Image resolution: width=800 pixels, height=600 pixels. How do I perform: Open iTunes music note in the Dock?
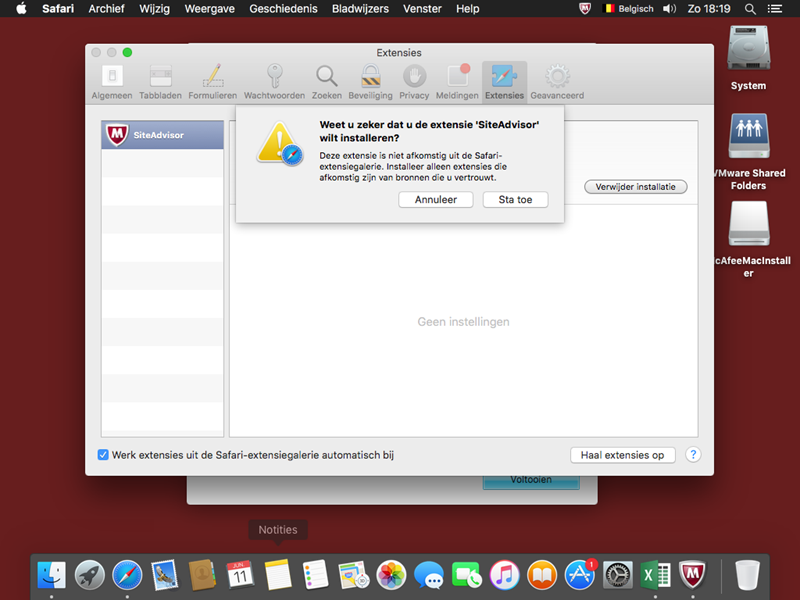(504, 575)
